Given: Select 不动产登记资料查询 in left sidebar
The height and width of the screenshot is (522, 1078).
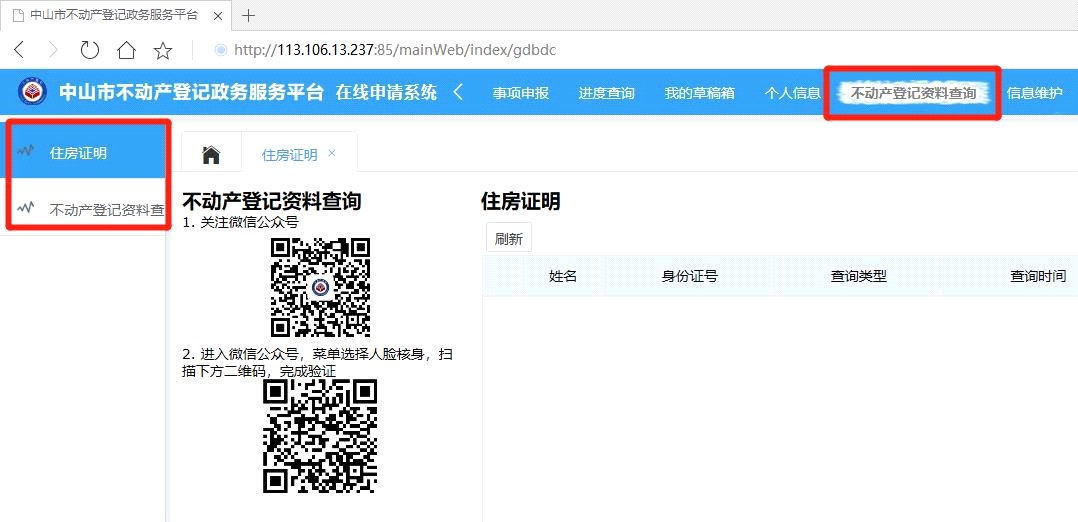Looking at the screenshot, I should [106, 209].
